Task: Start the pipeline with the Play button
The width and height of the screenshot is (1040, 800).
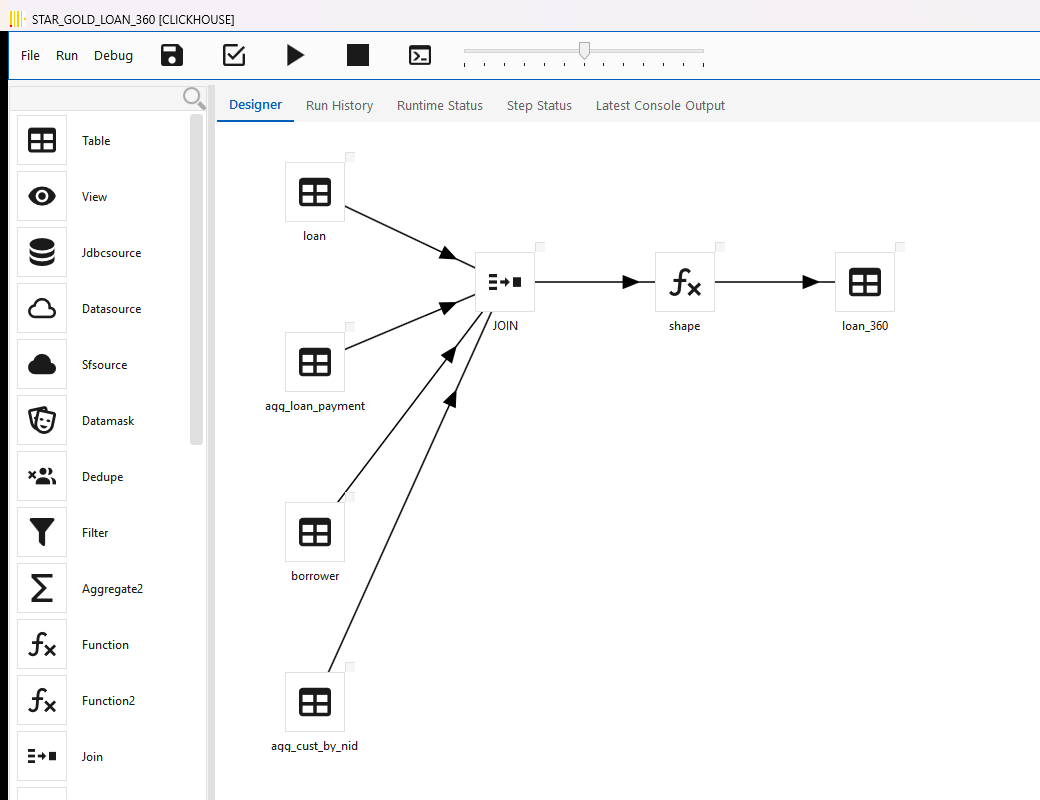Action: pyautogui.click(x=295, y=55)
